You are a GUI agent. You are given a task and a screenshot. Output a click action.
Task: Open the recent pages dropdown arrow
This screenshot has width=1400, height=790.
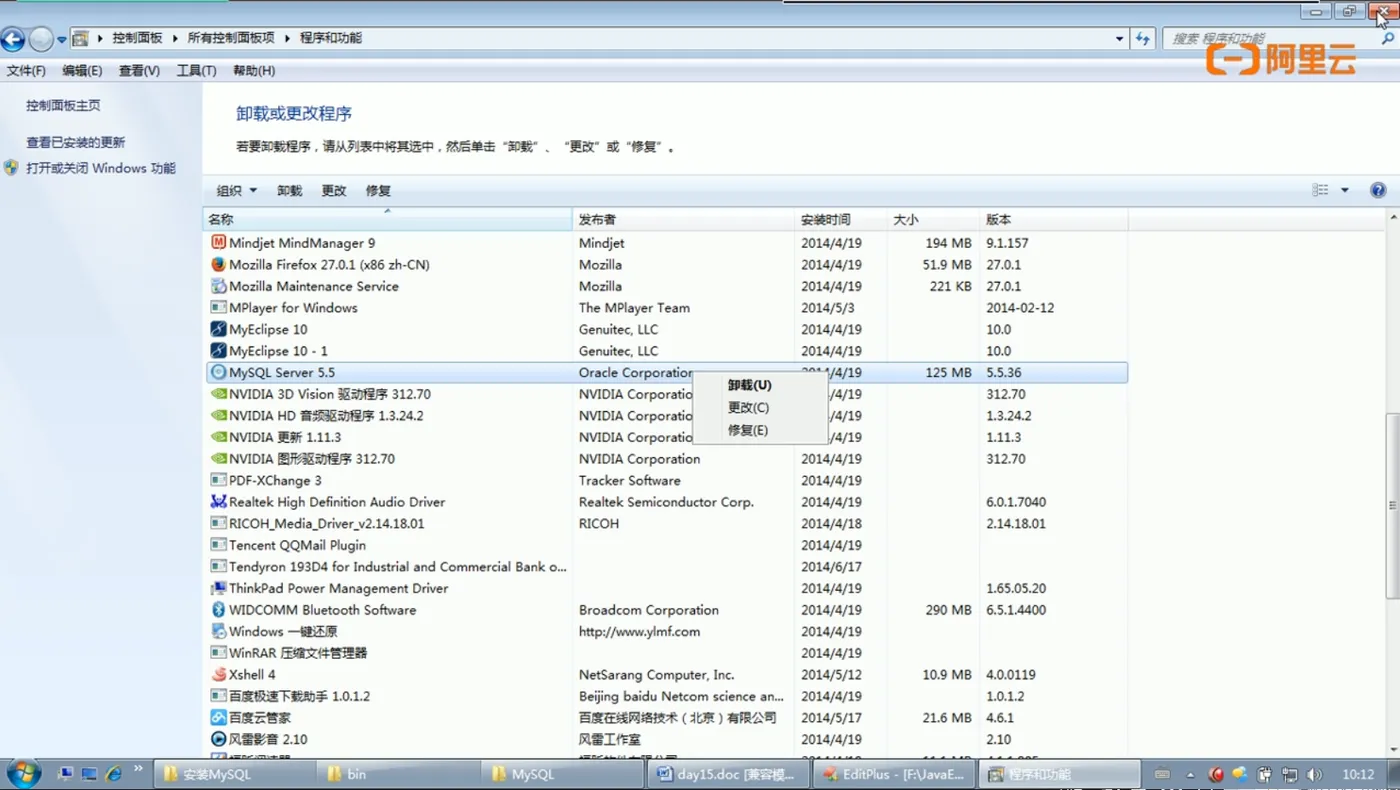tap(61, 39)
